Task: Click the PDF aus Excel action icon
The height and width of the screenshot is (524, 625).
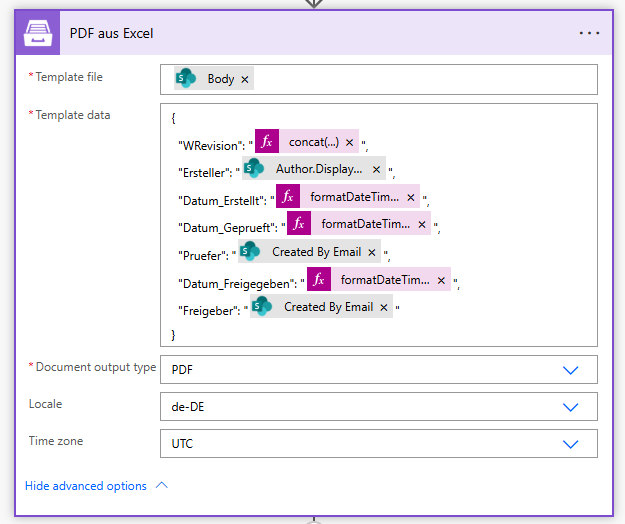Action: click(x=39, y=32)
